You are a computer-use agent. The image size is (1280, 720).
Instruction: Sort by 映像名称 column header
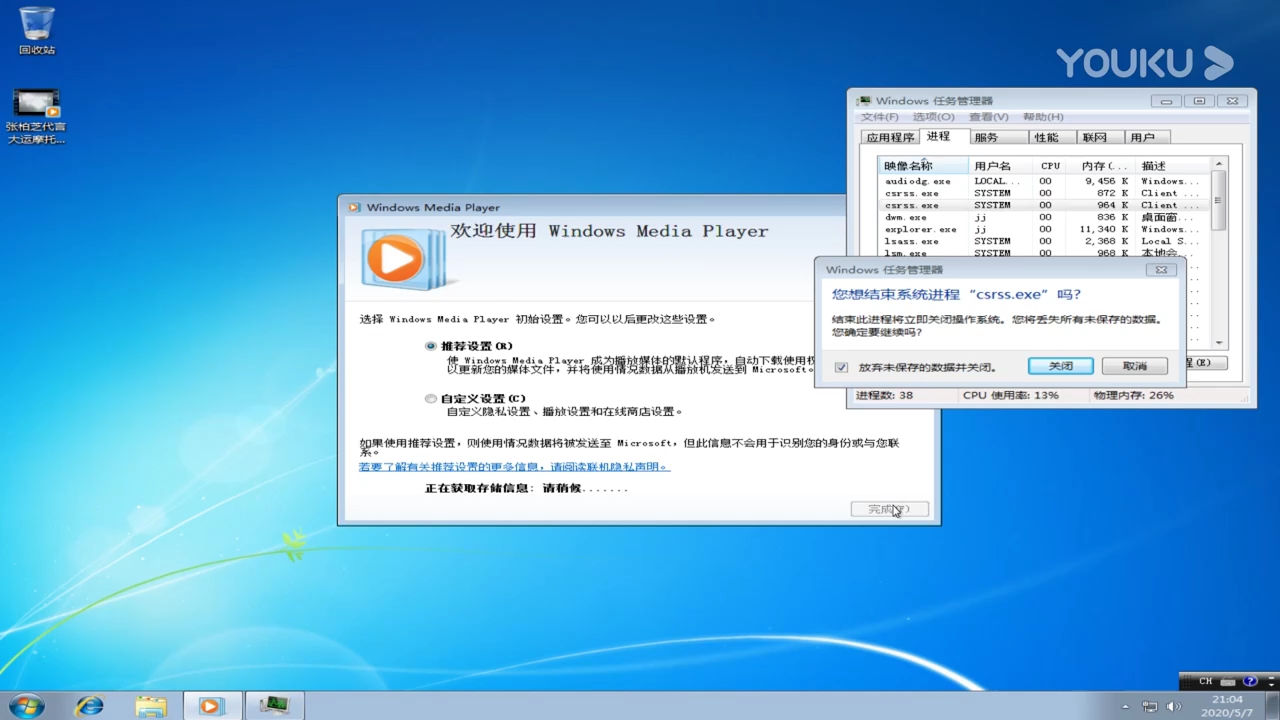click(924, 166)
